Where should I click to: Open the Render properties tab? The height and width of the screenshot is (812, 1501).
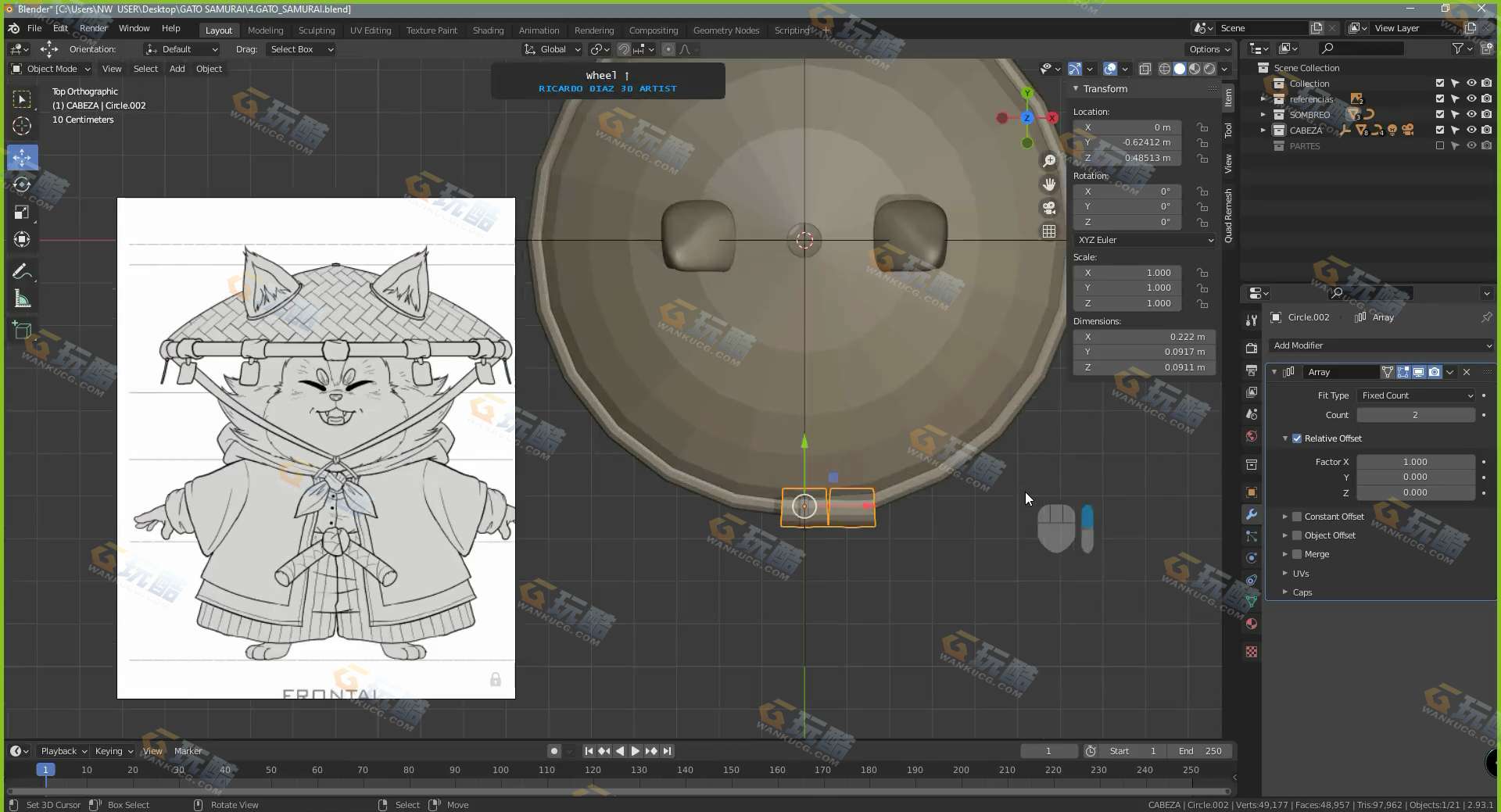(x=1252, y=349)
